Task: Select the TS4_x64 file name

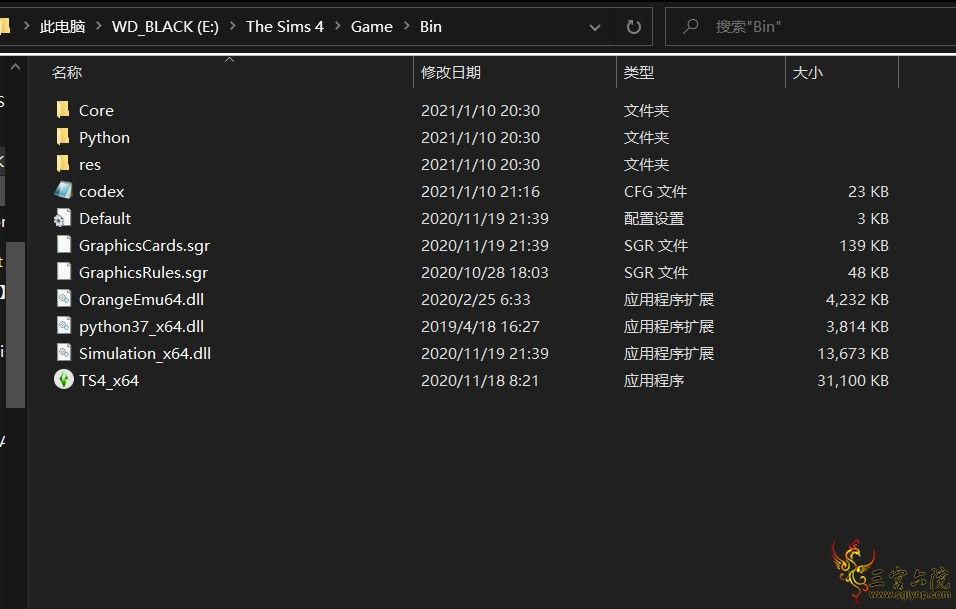Action: tap(109, 380)
